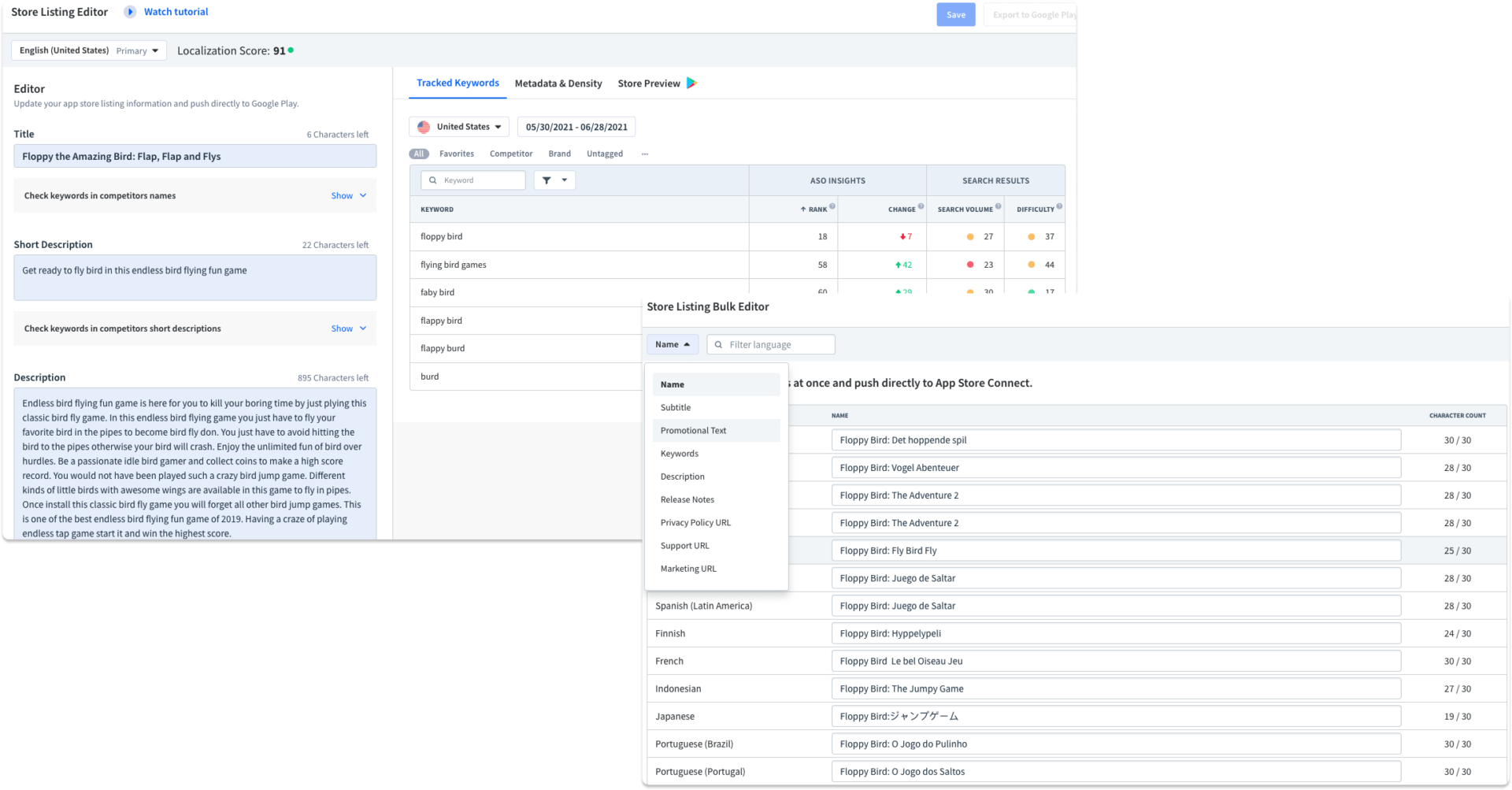
Task: Switch to the Metadata & Density tab
Action: click(558, 83)
